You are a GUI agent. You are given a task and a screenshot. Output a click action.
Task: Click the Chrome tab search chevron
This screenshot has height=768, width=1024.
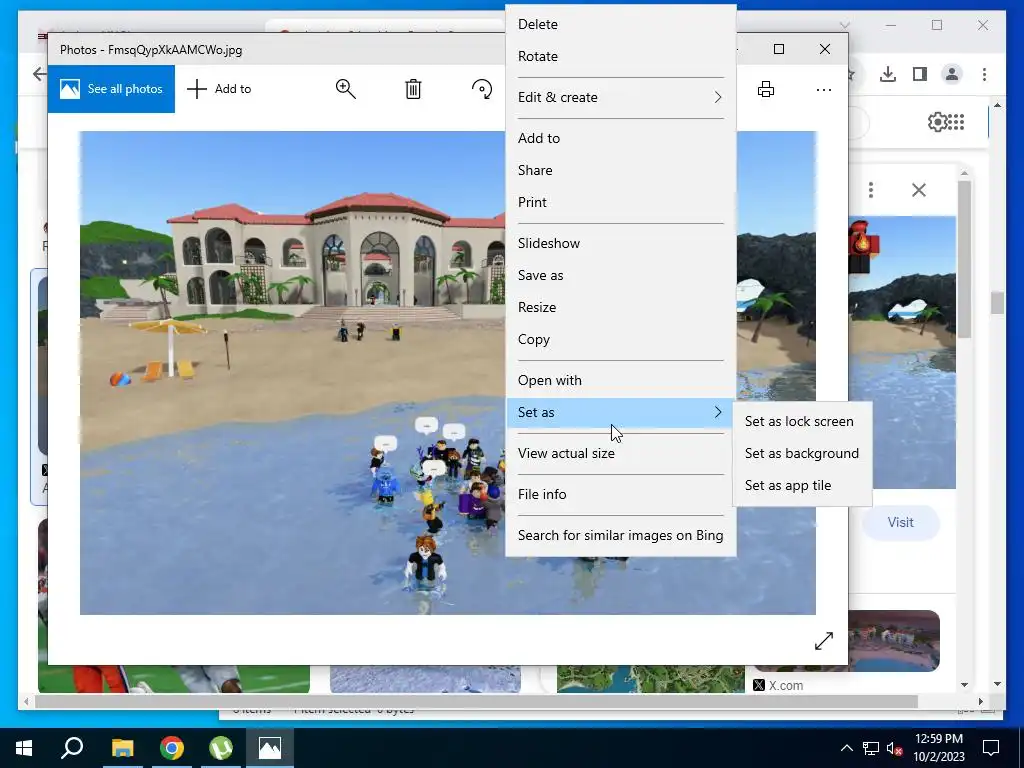click(844, 25)
